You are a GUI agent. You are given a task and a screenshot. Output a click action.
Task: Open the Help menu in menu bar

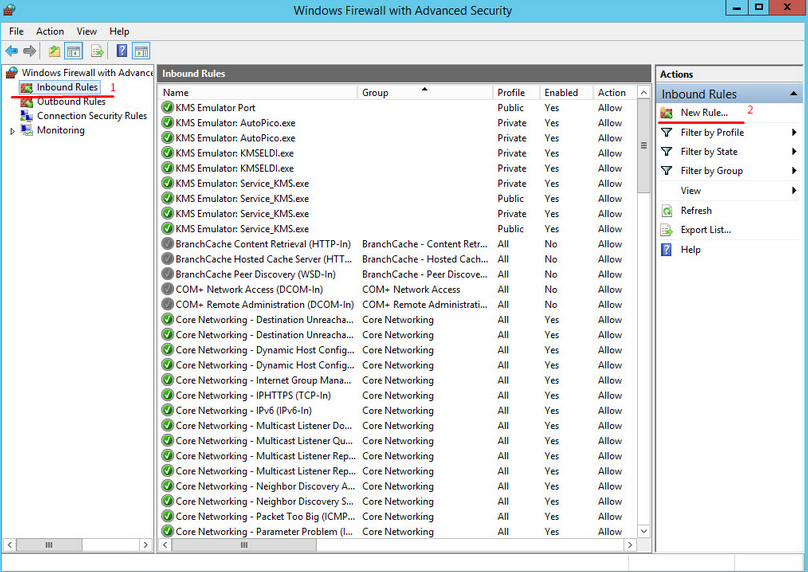(x=119, y=31)
